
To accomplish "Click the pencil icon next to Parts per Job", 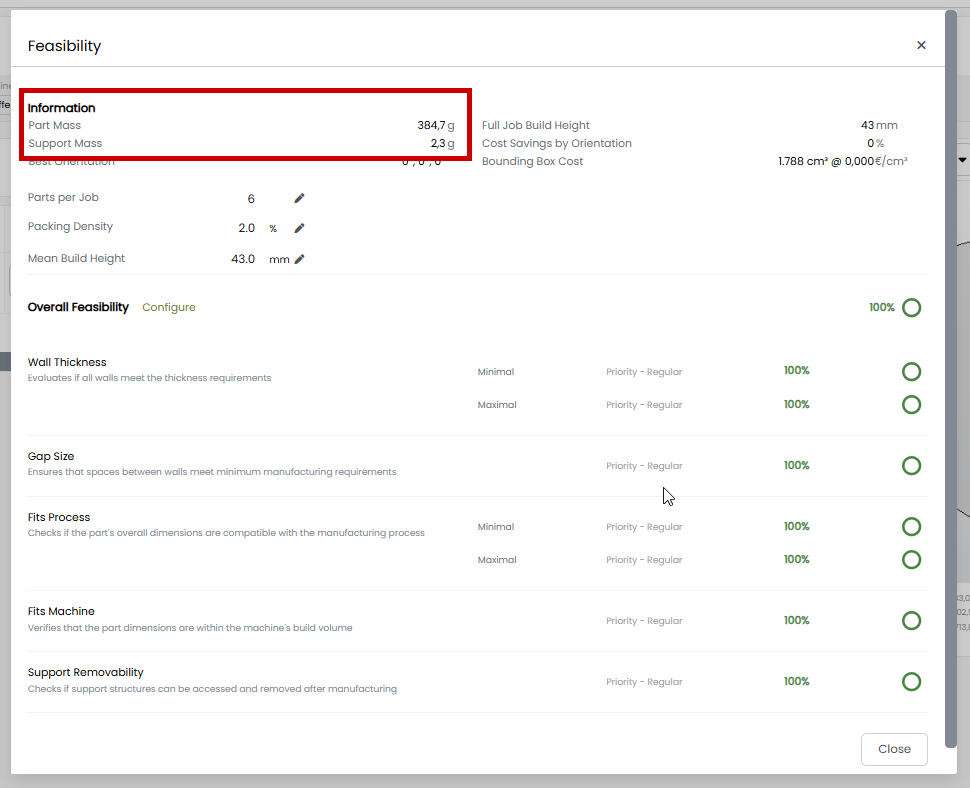I will (x=299, y=199).
